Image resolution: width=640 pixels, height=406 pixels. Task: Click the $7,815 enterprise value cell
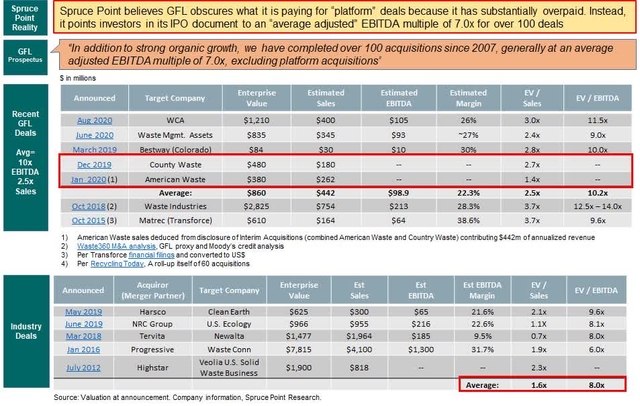tap(298, 350)
